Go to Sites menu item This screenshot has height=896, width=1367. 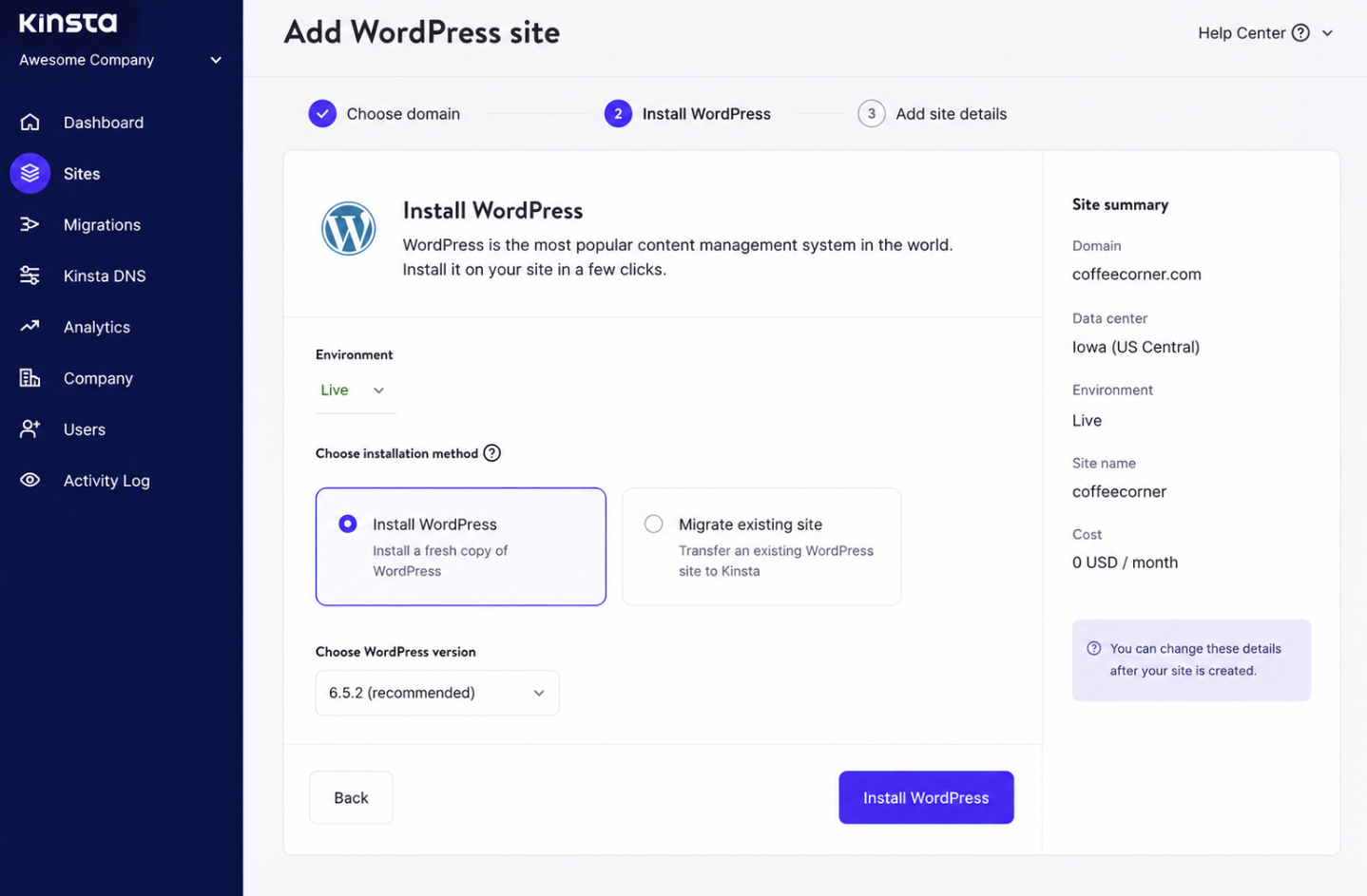tap(82, 174)
